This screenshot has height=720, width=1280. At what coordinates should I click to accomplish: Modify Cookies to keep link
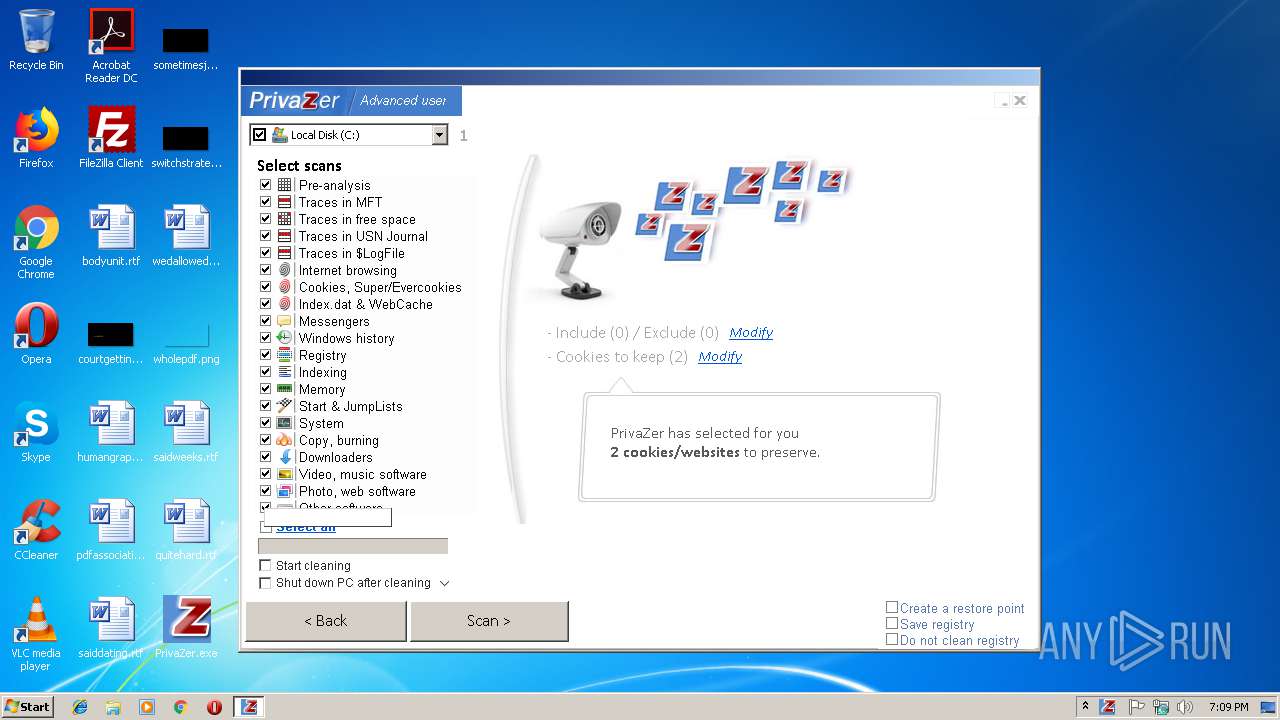pyautogui.click(x=720, y=357)
